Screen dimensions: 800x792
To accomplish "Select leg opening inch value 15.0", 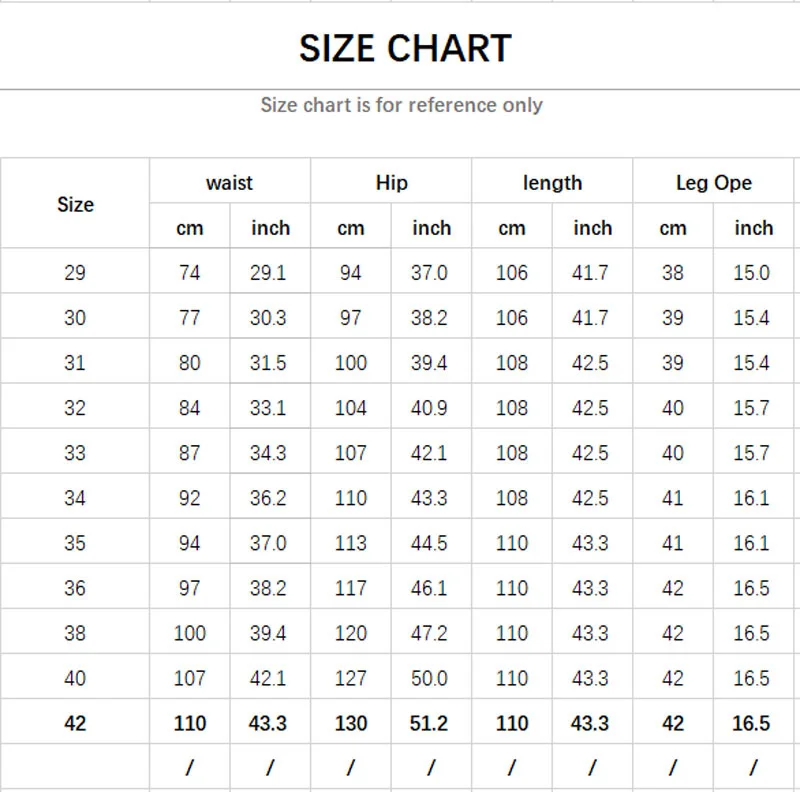I will pyautogui.click(x=751, y=273).
